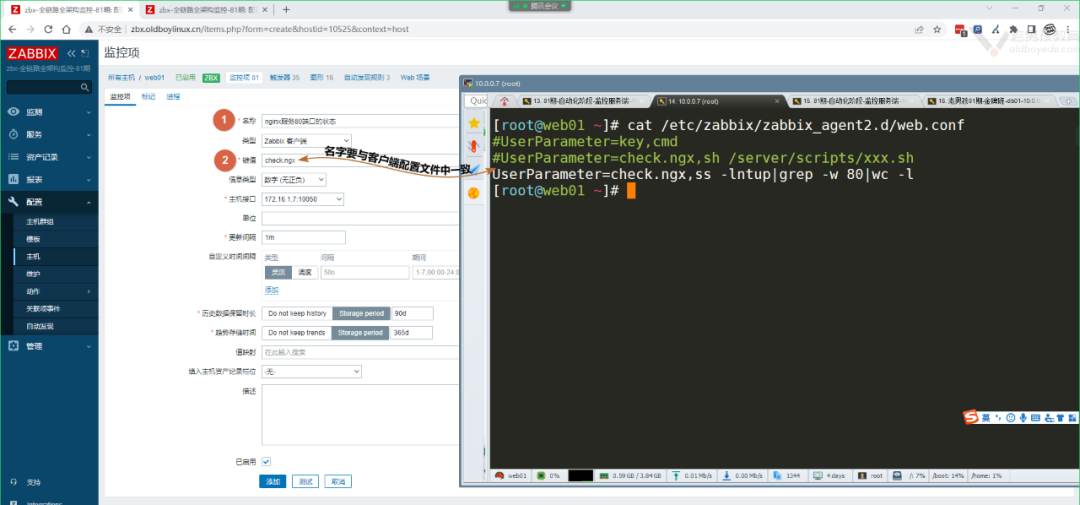
Task: Open 主机群组 in sidebar
Action: tap(40, 222)
